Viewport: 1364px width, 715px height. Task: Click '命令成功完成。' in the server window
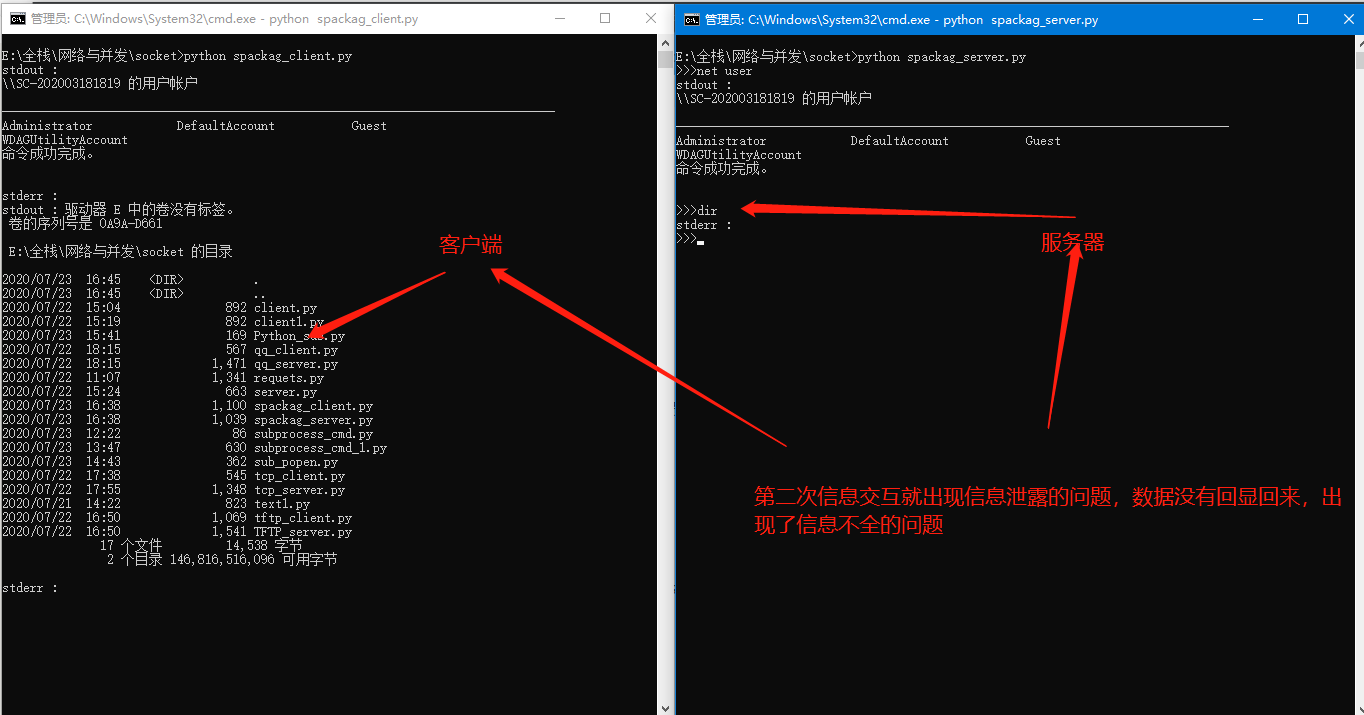coord(722,169)
